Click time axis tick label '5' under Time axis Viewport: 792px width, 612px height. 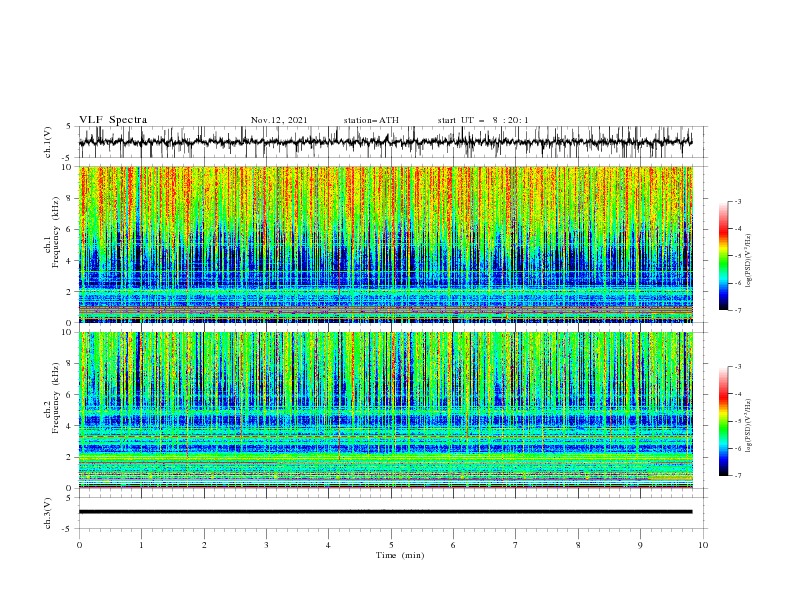pos(391,545)
